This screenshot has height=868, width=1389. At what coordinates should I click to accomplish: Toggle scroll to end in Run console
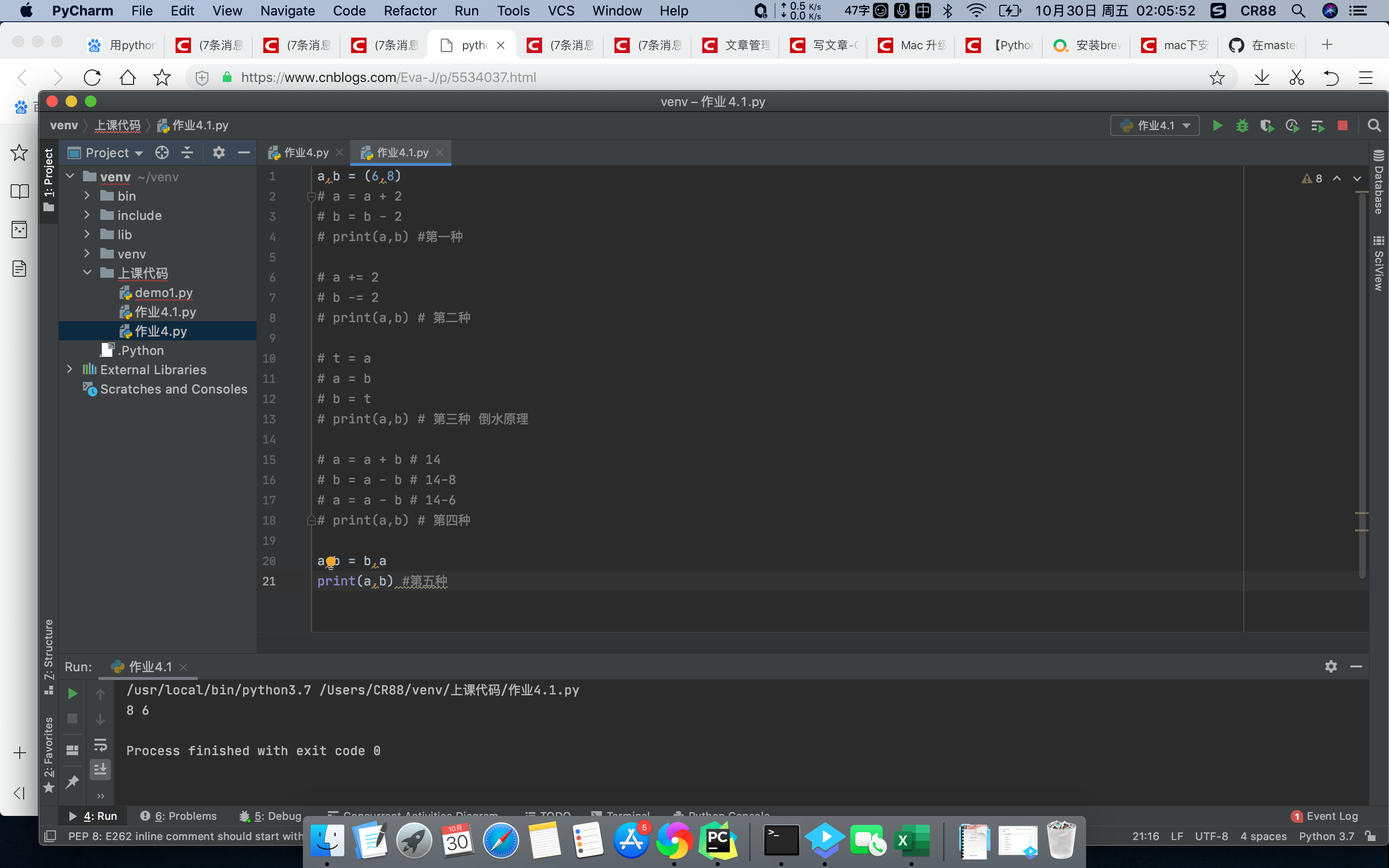pos(100,769)
